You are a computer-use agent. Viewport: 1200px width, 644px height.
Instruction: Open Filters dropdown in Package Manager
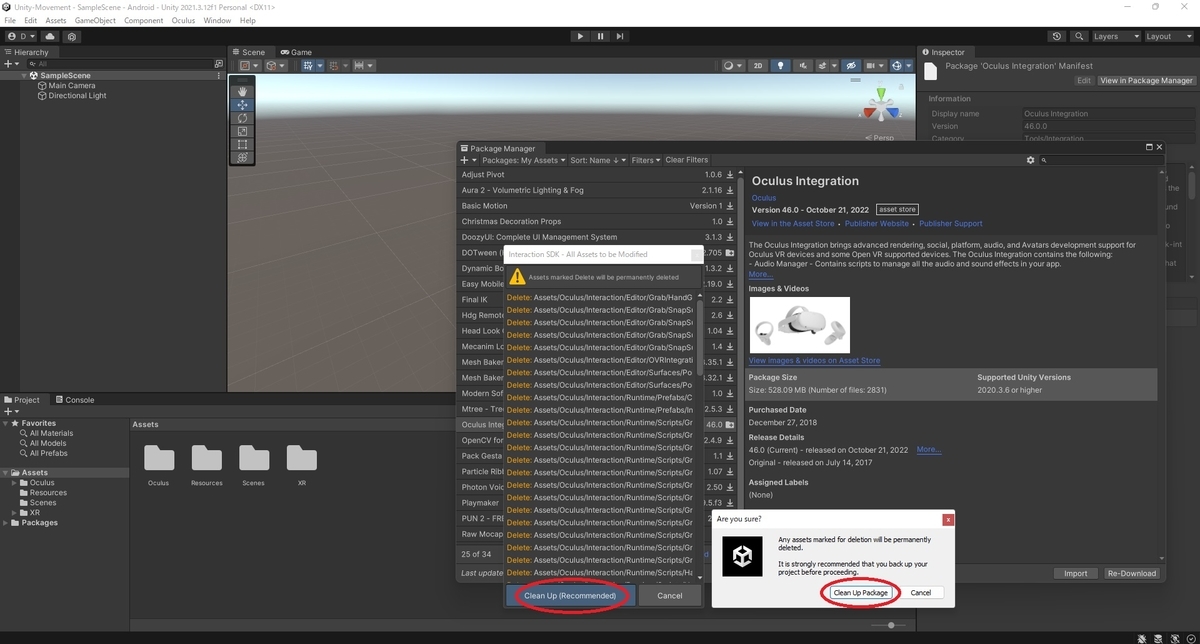pyautogui.click(x=646, y=160)
